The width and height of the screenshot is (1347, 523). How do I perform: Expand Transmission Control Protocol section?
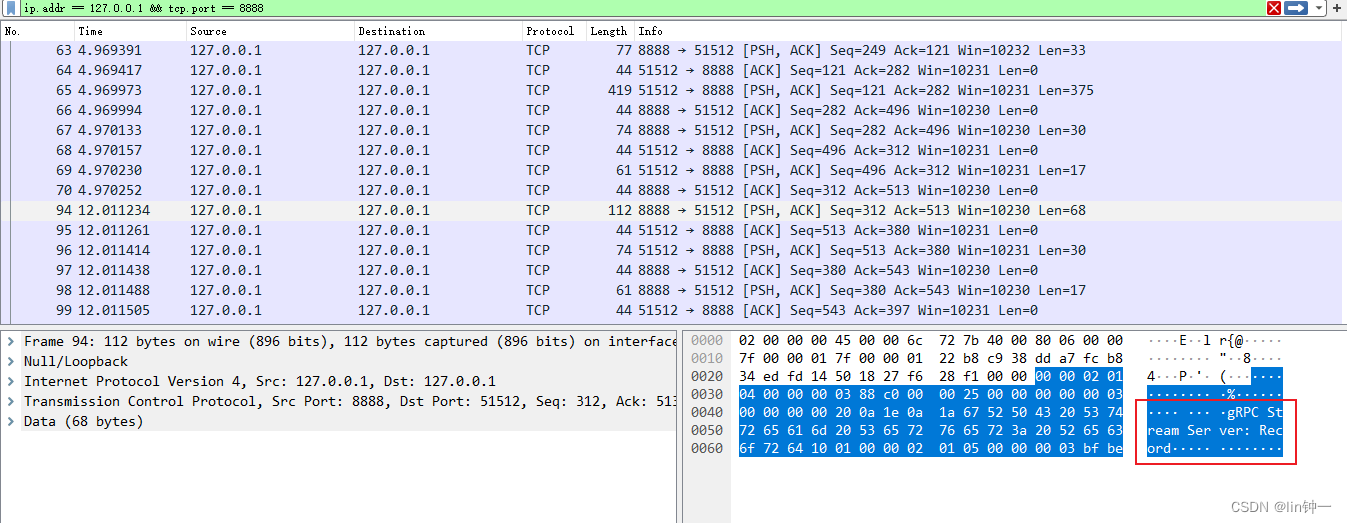(x=10, y=402)
